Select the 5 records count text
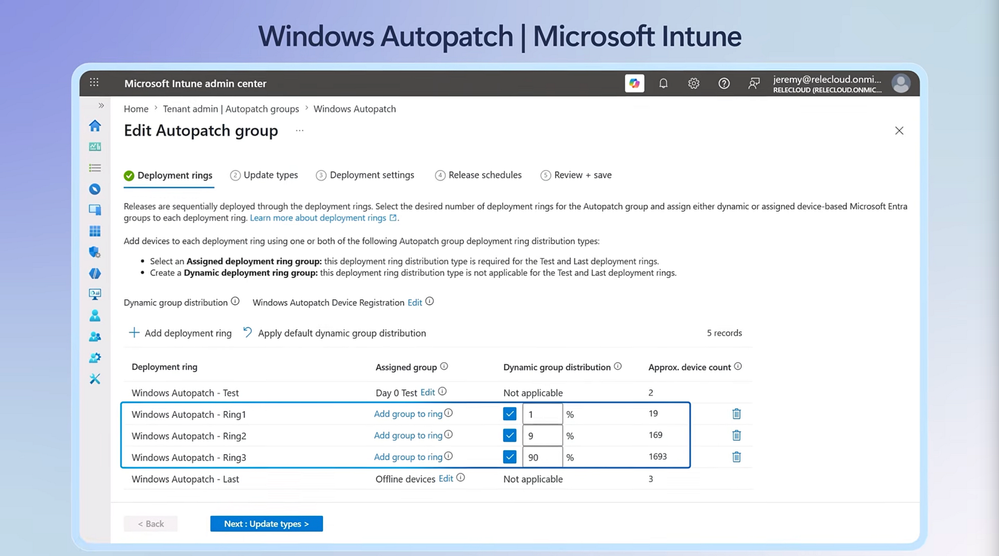 [x=724, y=333]
